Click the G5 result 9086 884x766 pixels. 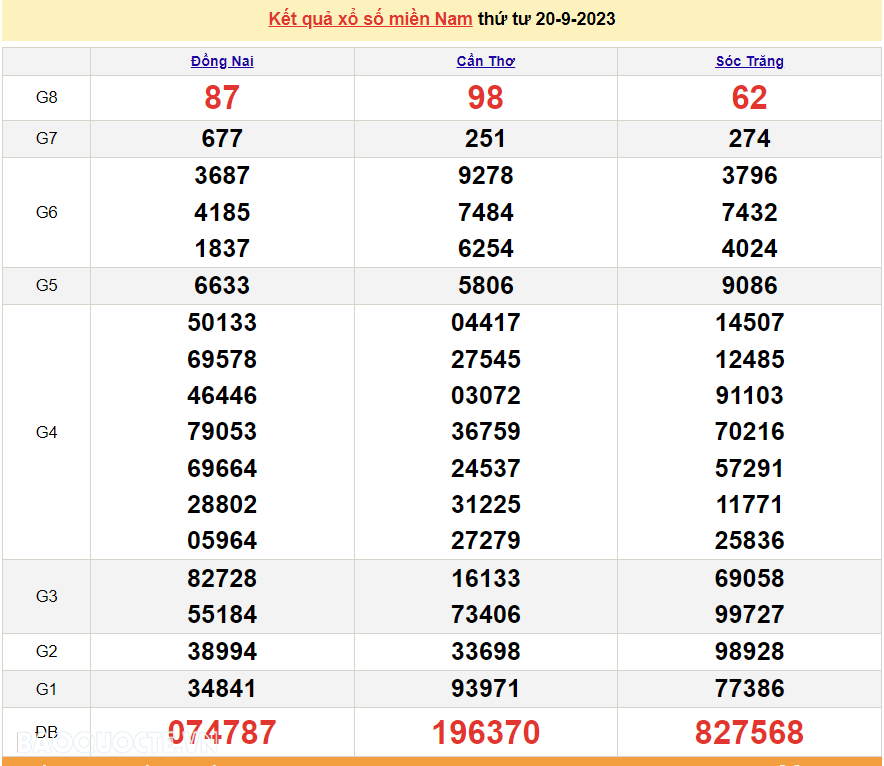pos(749,286)
